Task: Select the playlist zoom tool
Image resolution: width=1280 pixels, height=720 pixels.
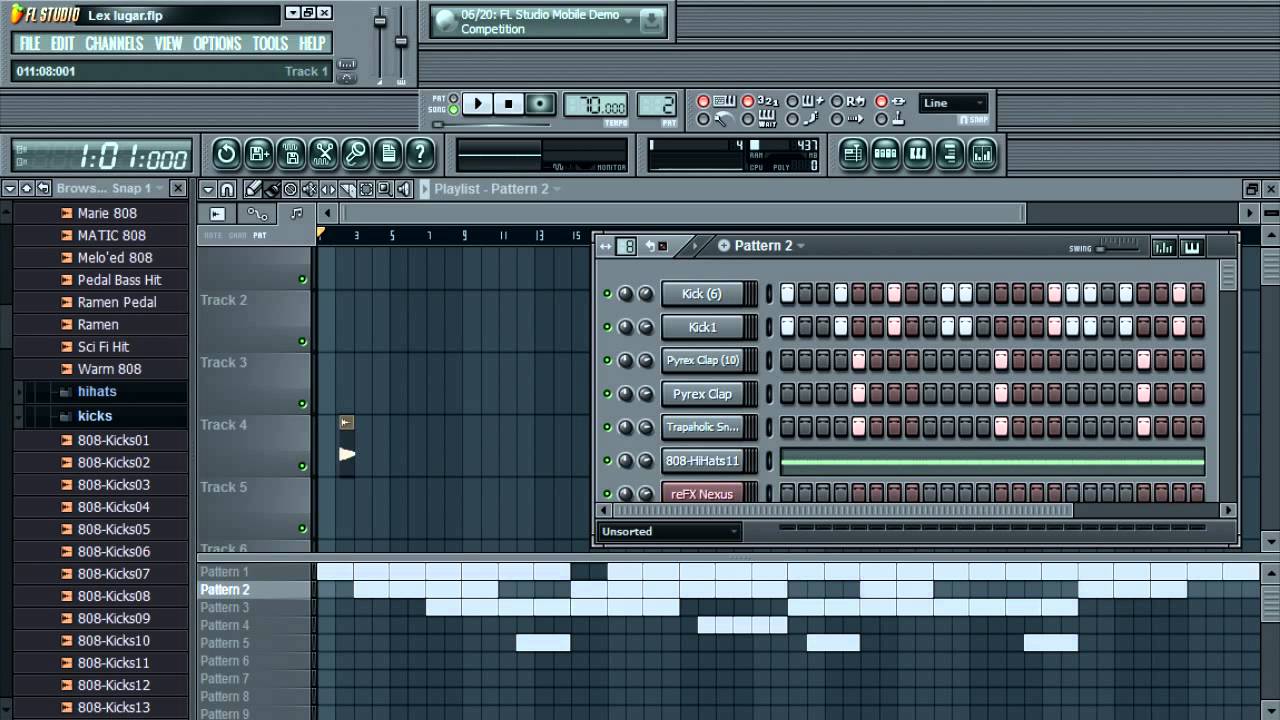Action: point(385,188)
